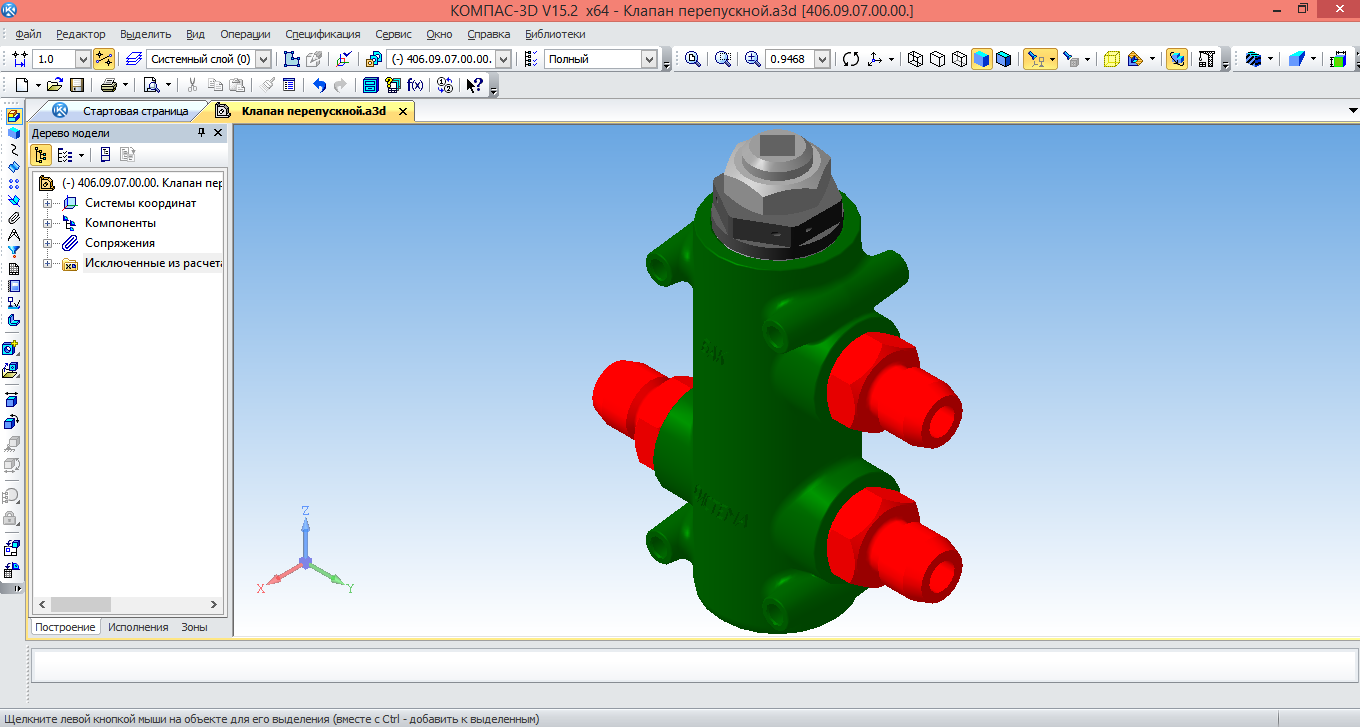Close the Дерево модели panel
1360x728 pixels.
point(218,133)
